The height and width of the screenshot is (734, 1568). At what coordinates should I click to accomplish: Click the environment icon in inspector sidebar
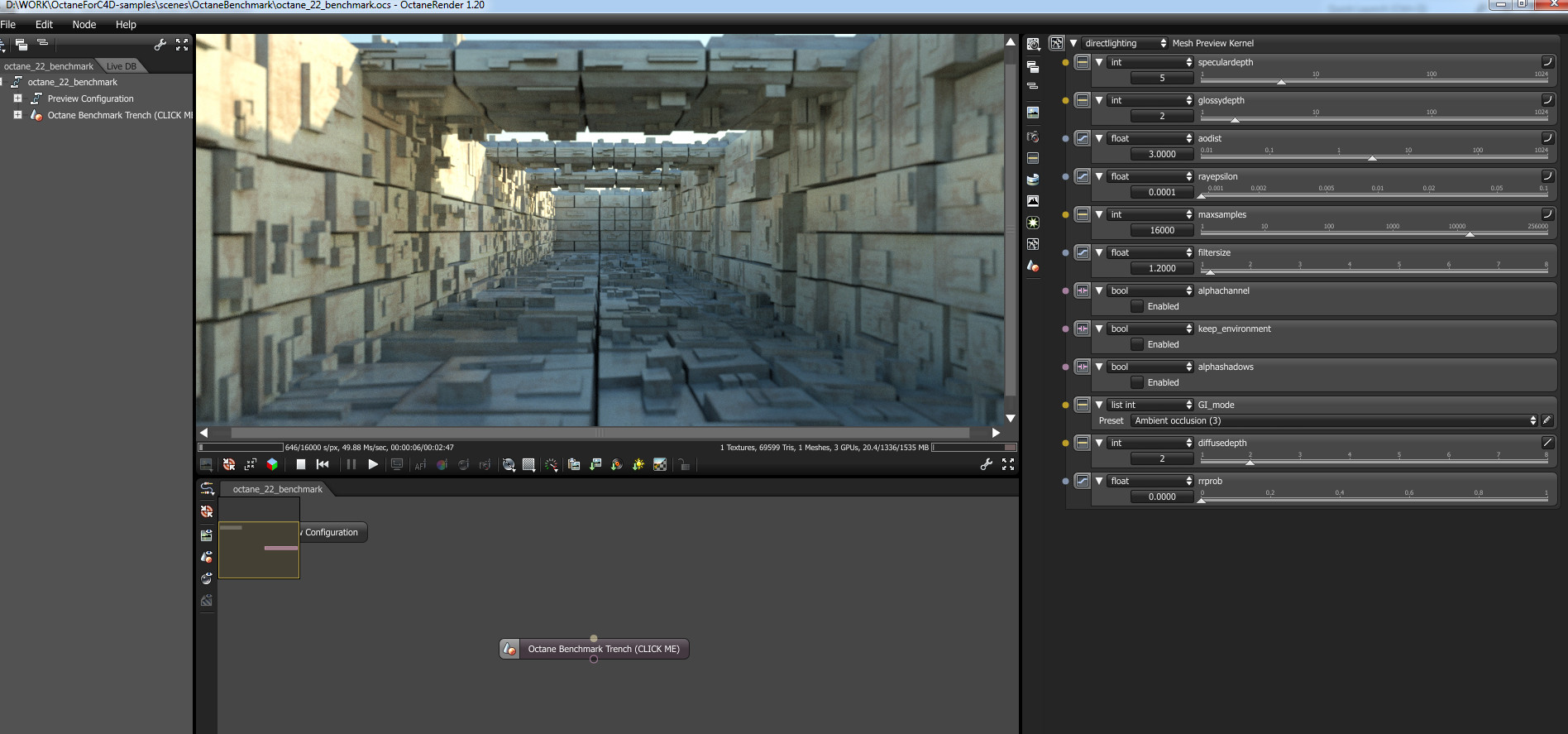coord(1033,180)
